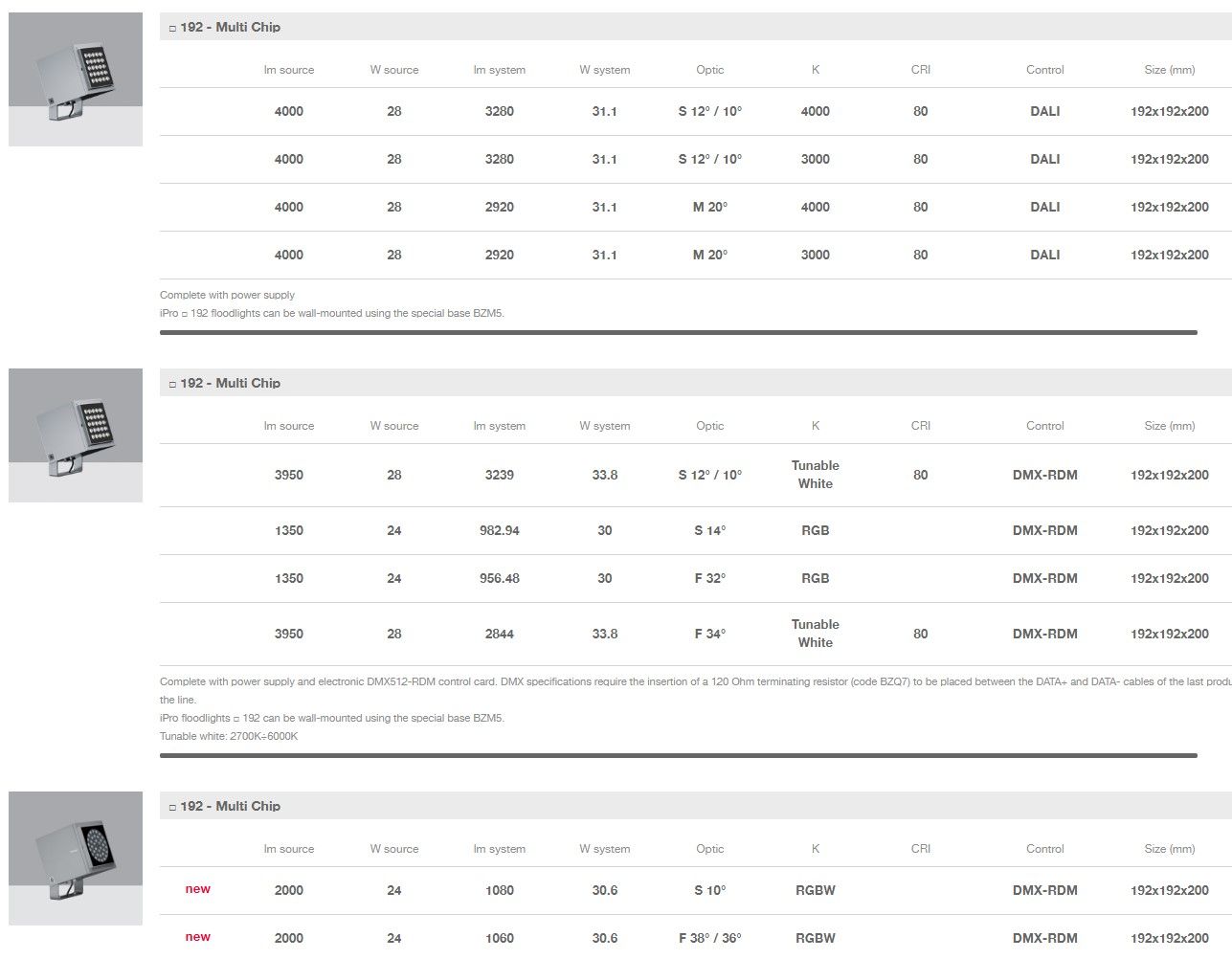Click the first floodlight product thumbnail
1232x959 pixels.
76,79
